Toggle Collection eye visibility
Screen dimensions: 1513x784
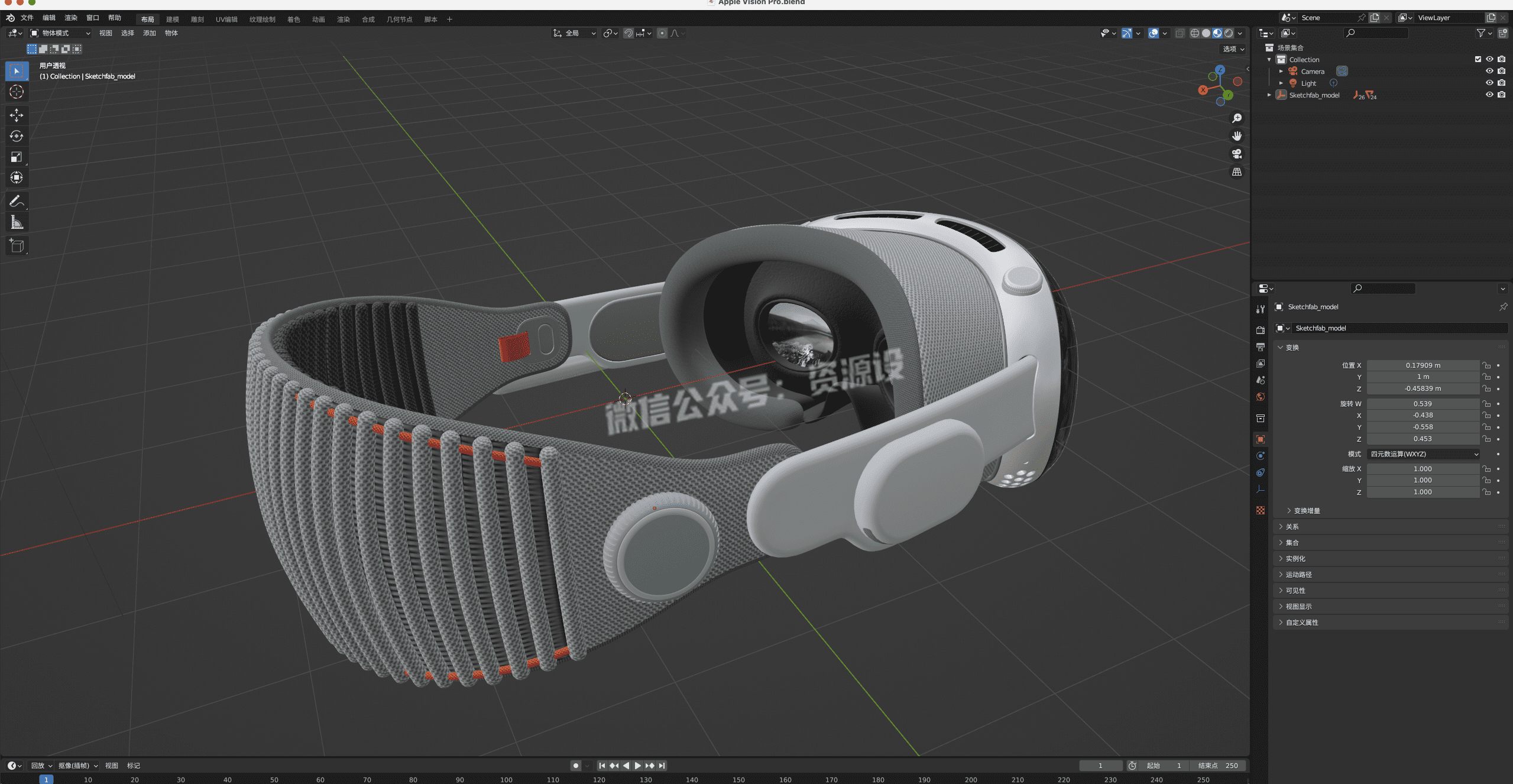point(1489,59)
